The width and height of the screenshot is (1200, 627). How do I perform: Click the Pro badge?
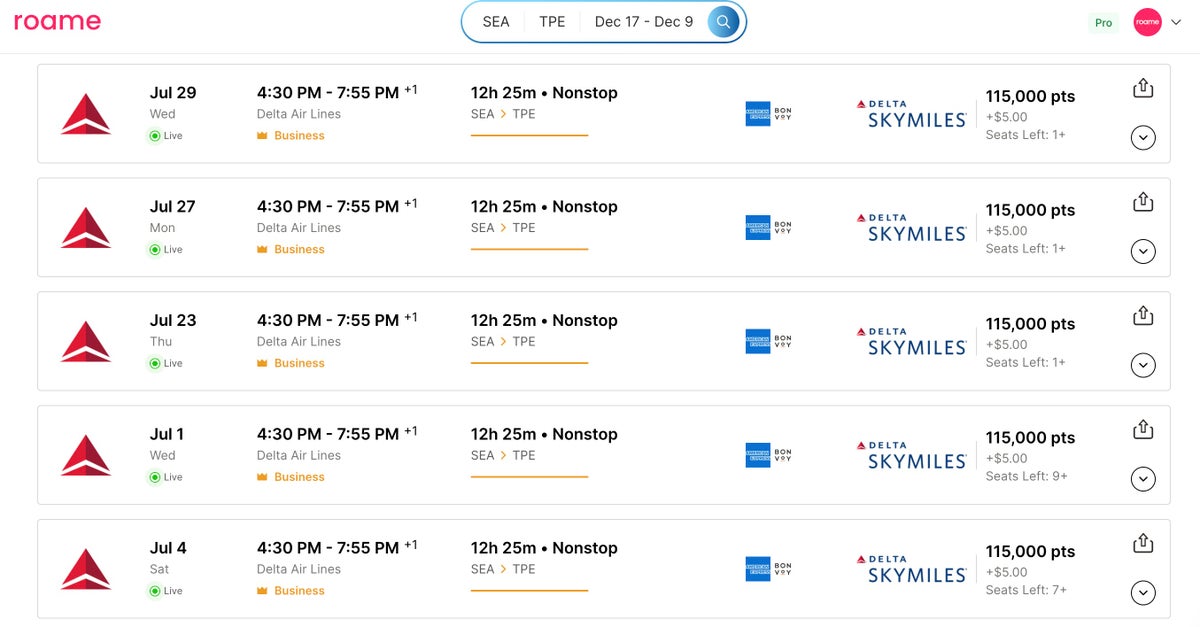pyautogui.click(x=1103, y=23)
